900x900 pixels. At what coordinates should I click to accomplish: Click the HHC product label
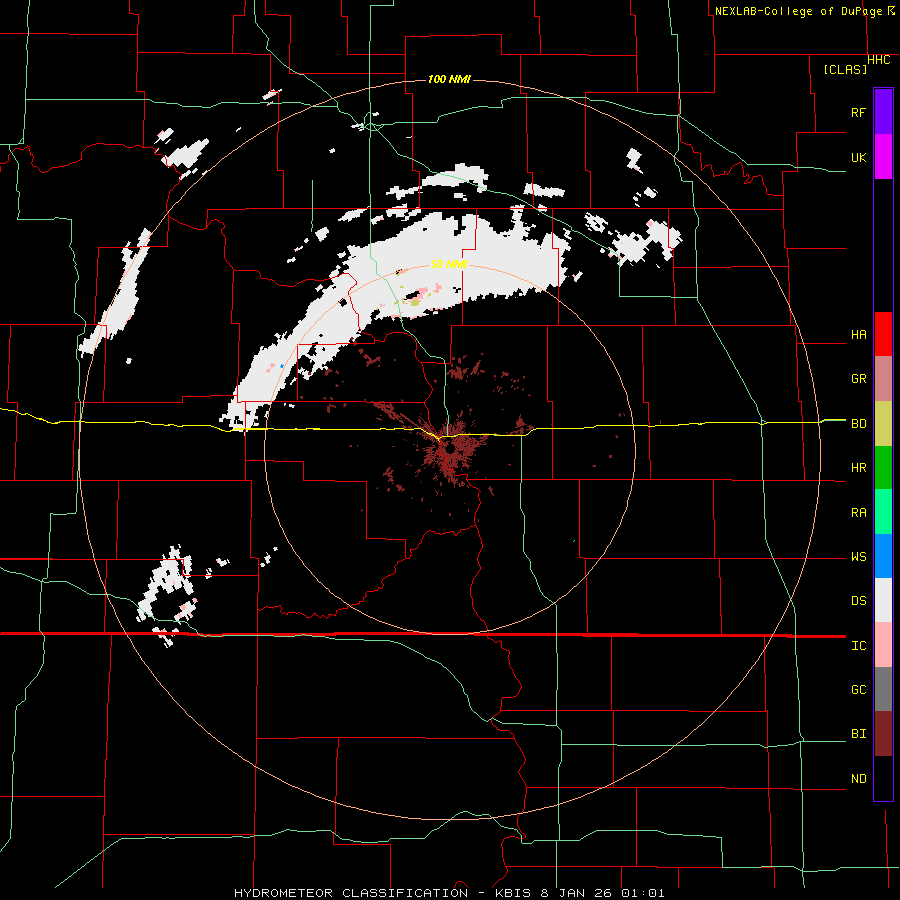point(878,60)
